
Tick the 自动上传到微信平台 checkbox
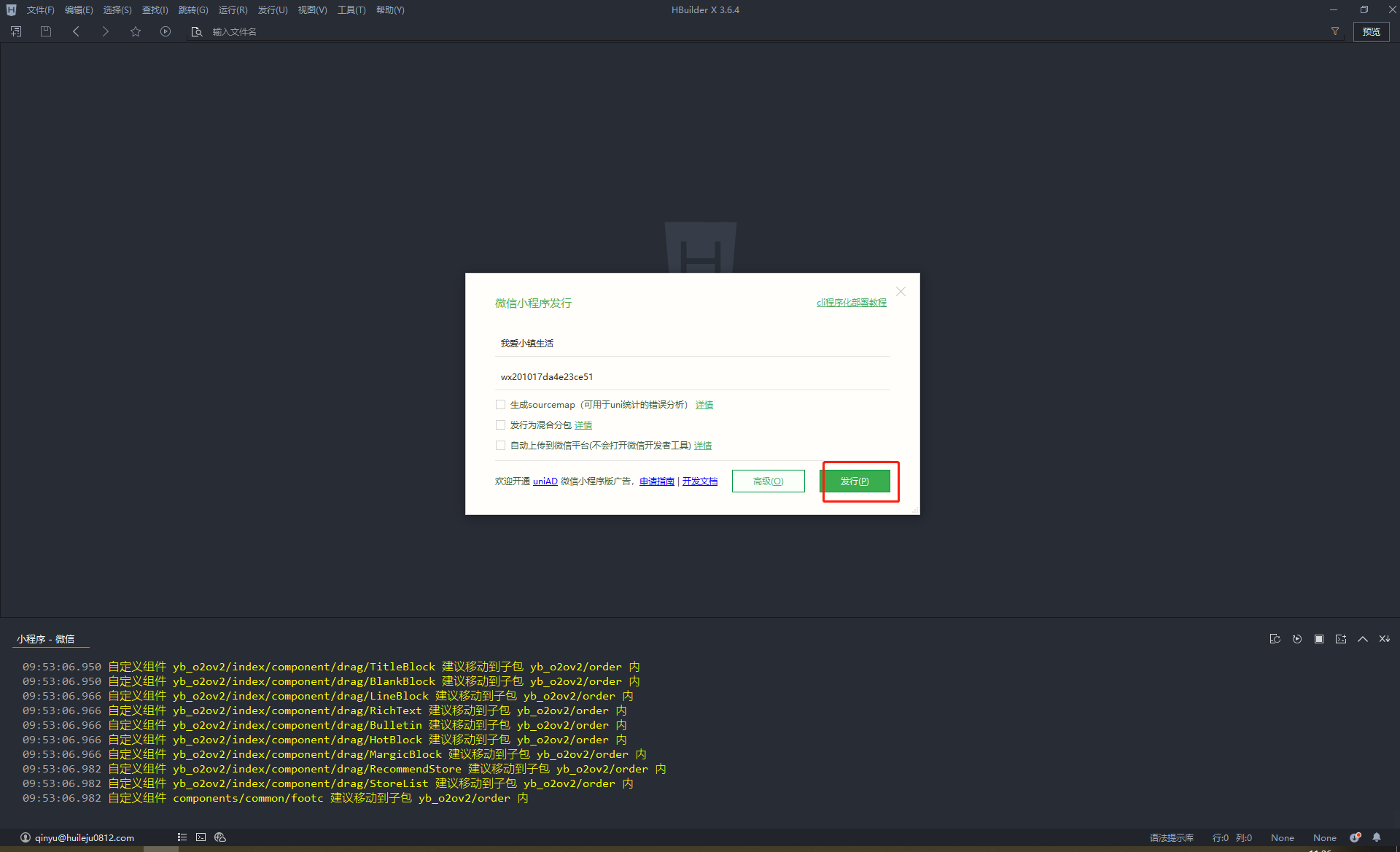500,446
